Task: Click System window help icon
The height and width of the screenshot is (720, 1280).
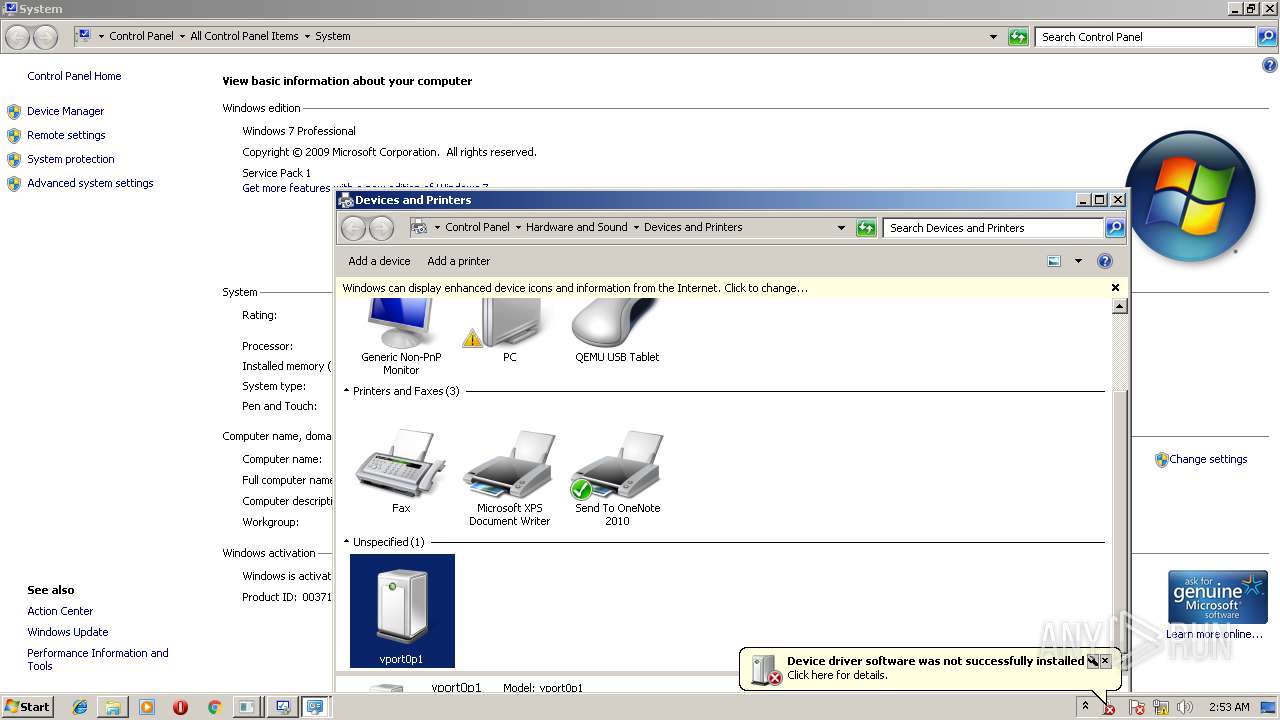Action: click(1270, 66)
